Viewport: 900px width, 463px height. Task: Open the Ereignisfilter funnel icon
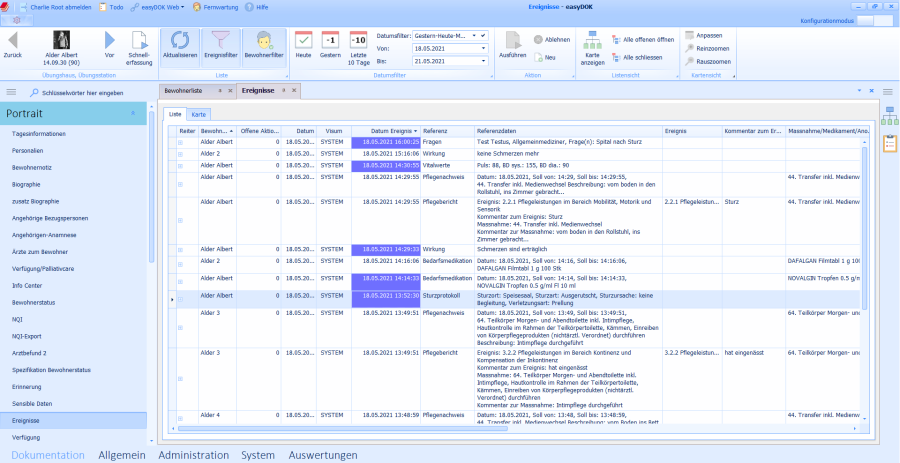(222, 40)
